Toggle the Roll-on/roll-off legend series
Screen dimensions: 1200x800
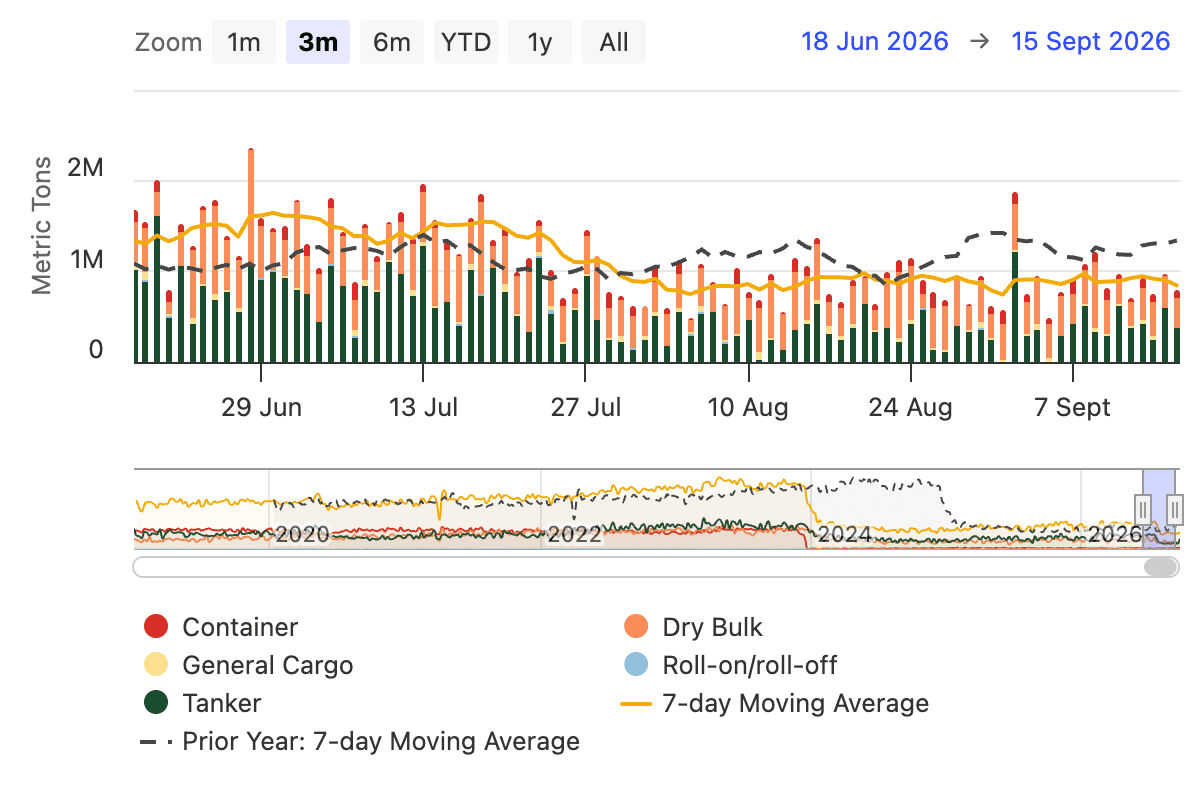click(730, 665)
